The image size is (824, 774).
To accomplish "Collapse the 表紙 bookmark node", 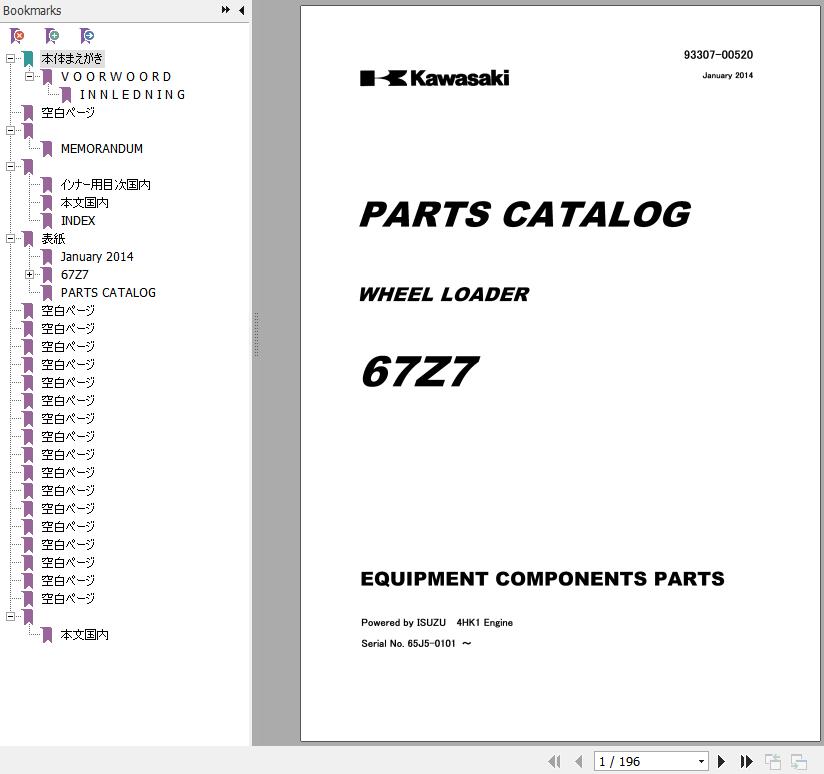I will pyautogui.click(x=11, y=239).
